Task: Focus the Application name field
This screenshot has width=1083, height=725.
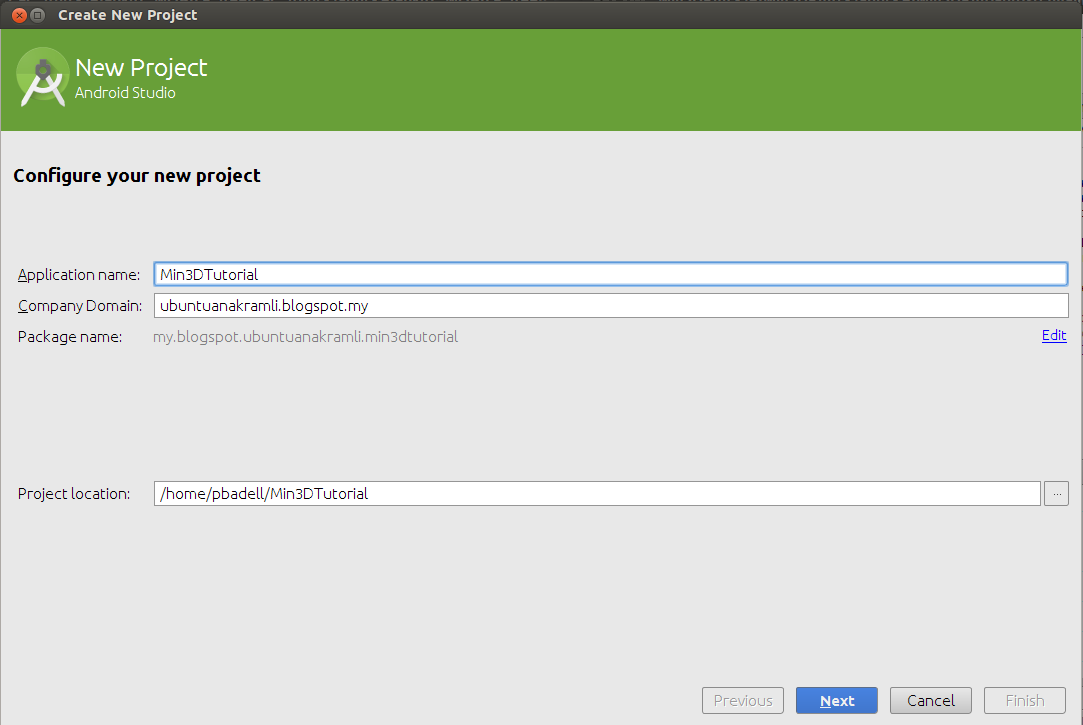Action: (x=611, y=274)
